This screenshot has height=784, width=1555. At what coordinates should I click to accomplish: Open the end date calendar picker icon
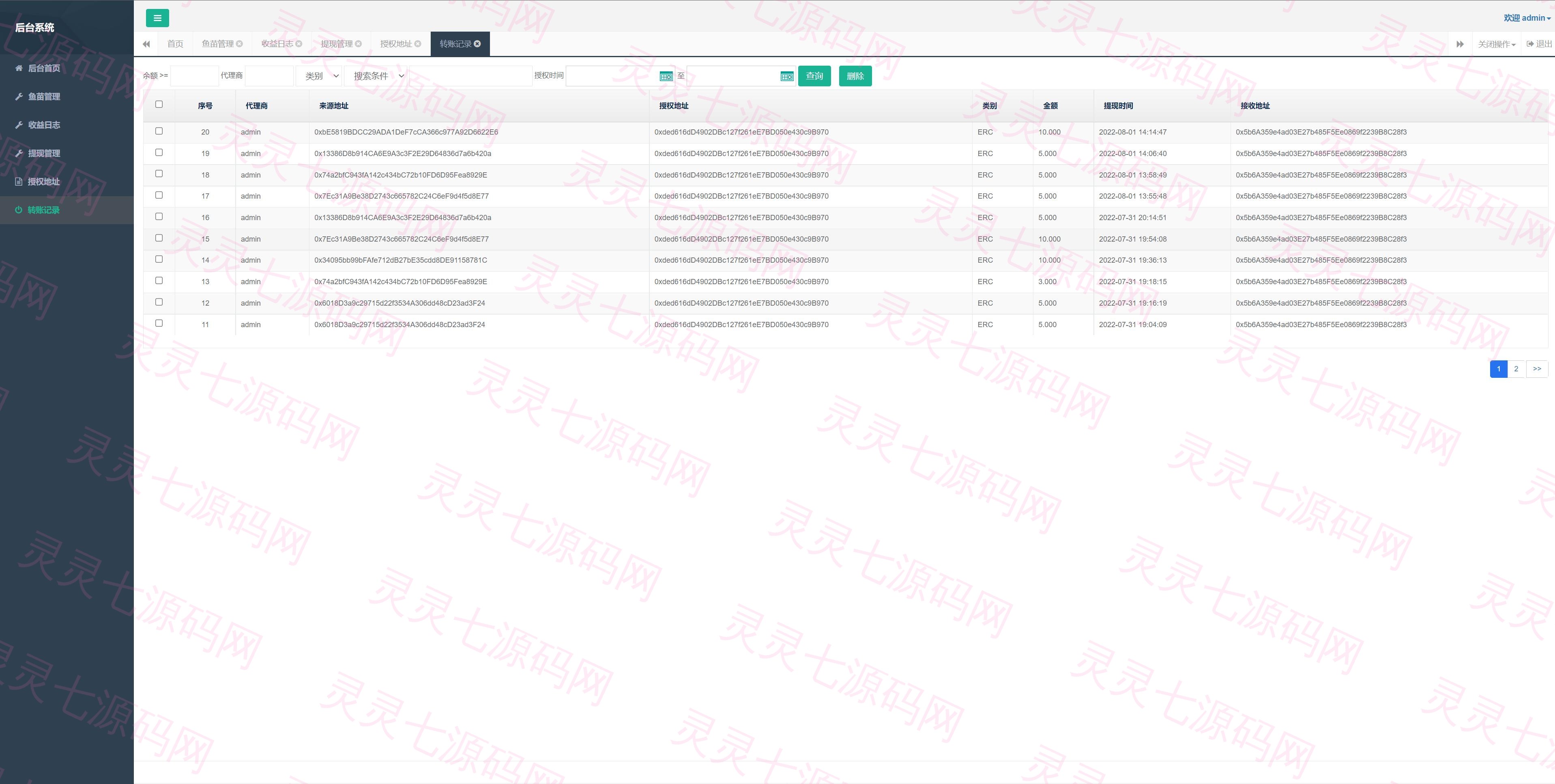787,76
